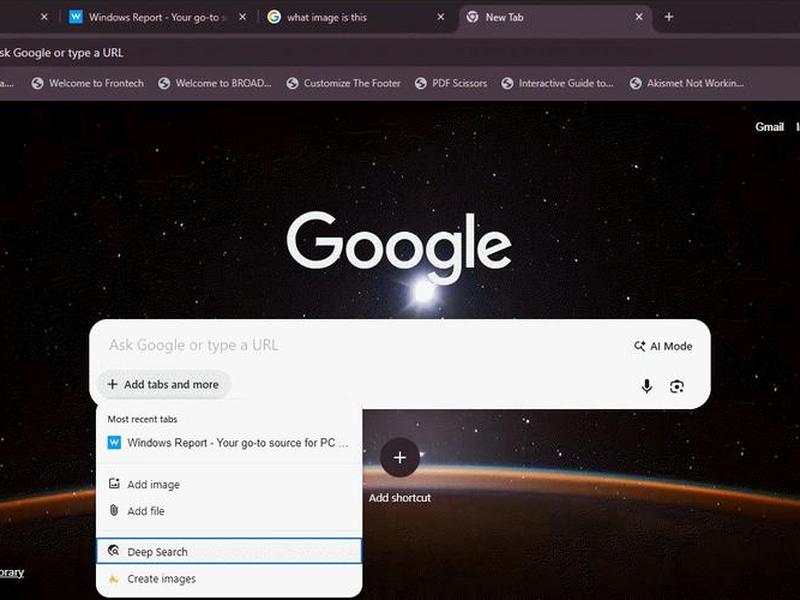800x600 pixels.
Task: Click the Windows Report favicon in recent tabs
Action: click(114, 442)
